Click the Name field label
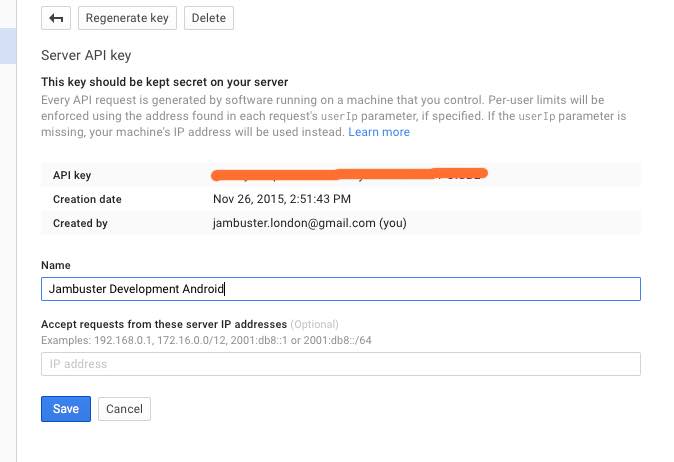The image size is (674, 462). click(x=57, y=265)
